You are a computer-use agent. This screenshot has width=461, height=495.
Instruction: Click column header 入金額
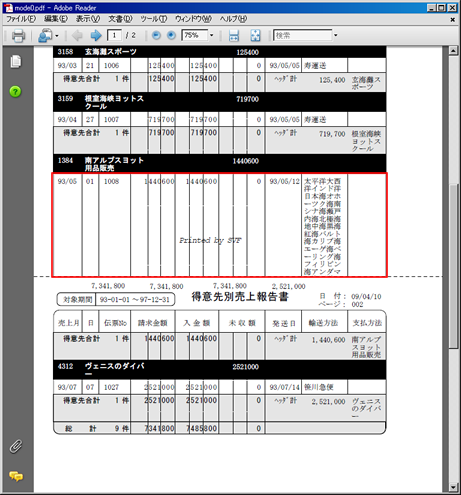[x=197, y=323]
